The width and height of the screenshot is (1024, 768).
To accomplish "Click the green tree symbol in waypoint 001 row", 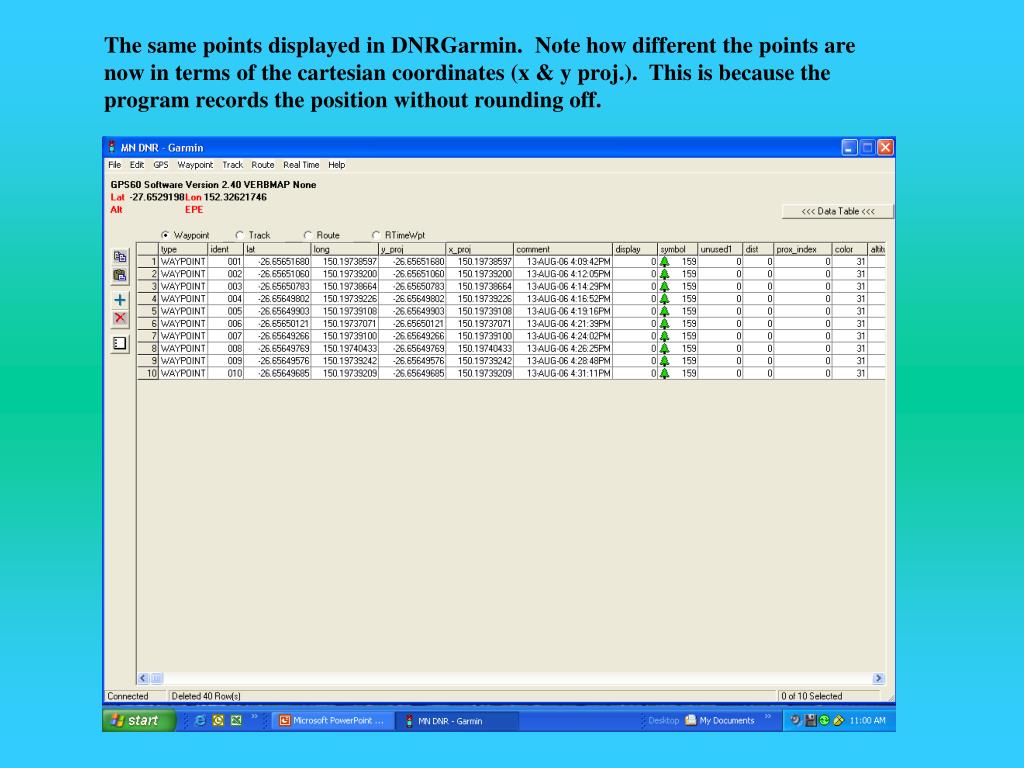I will point(664,261).
